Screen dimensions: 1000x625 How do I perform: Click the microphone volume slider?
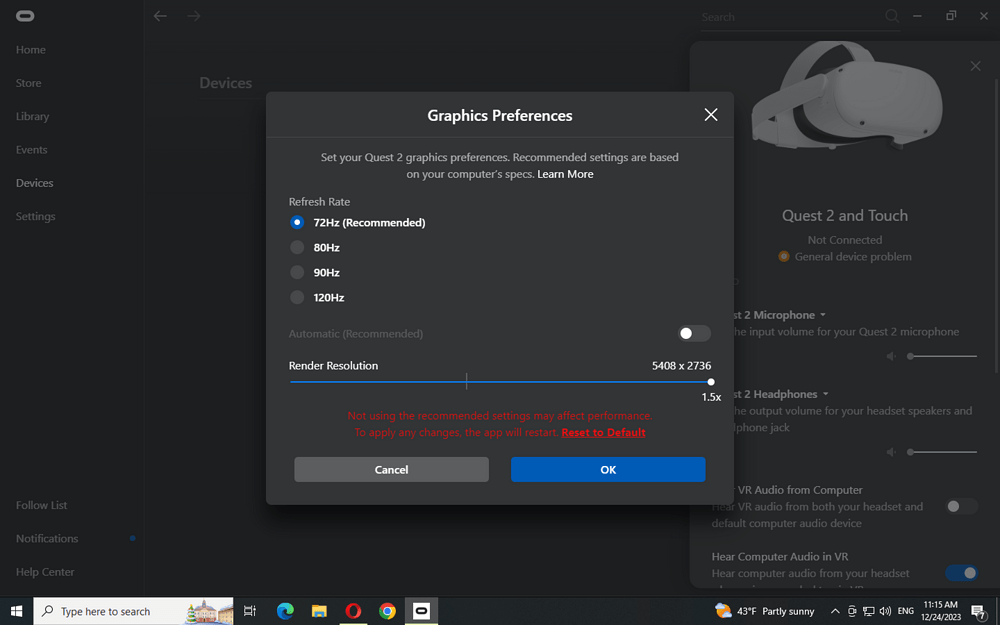tap(943, 357)
